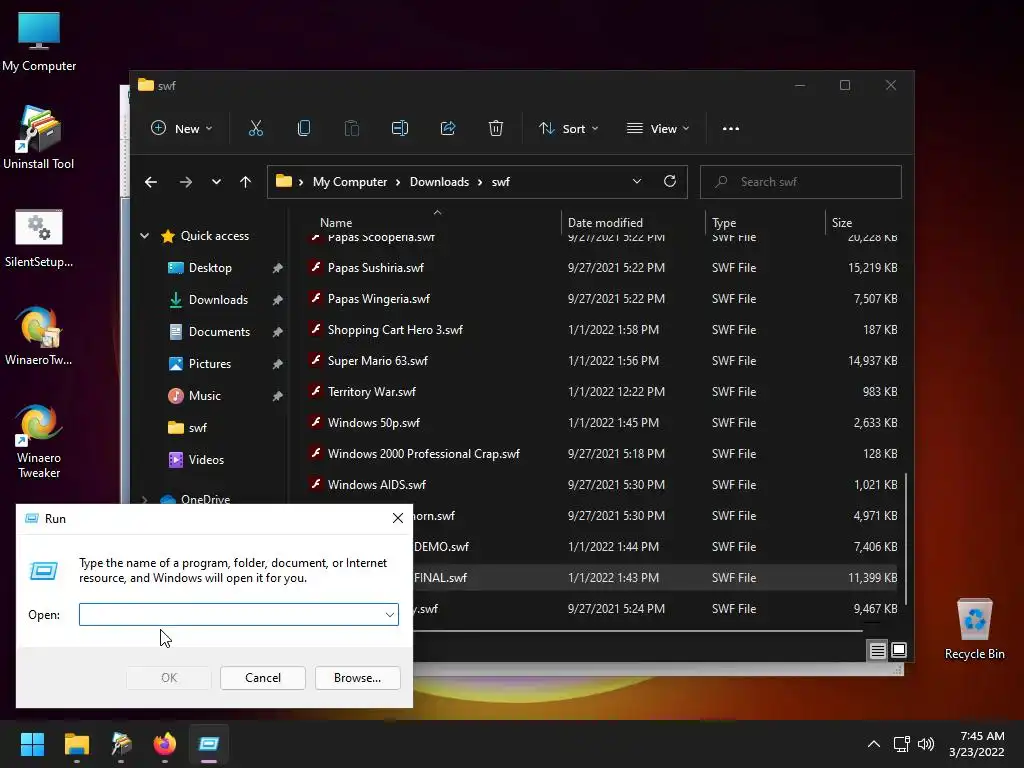Open the WinaeroTw... installer desktop icon
This screenshot has height=768, width=1024.
point(39,336)
